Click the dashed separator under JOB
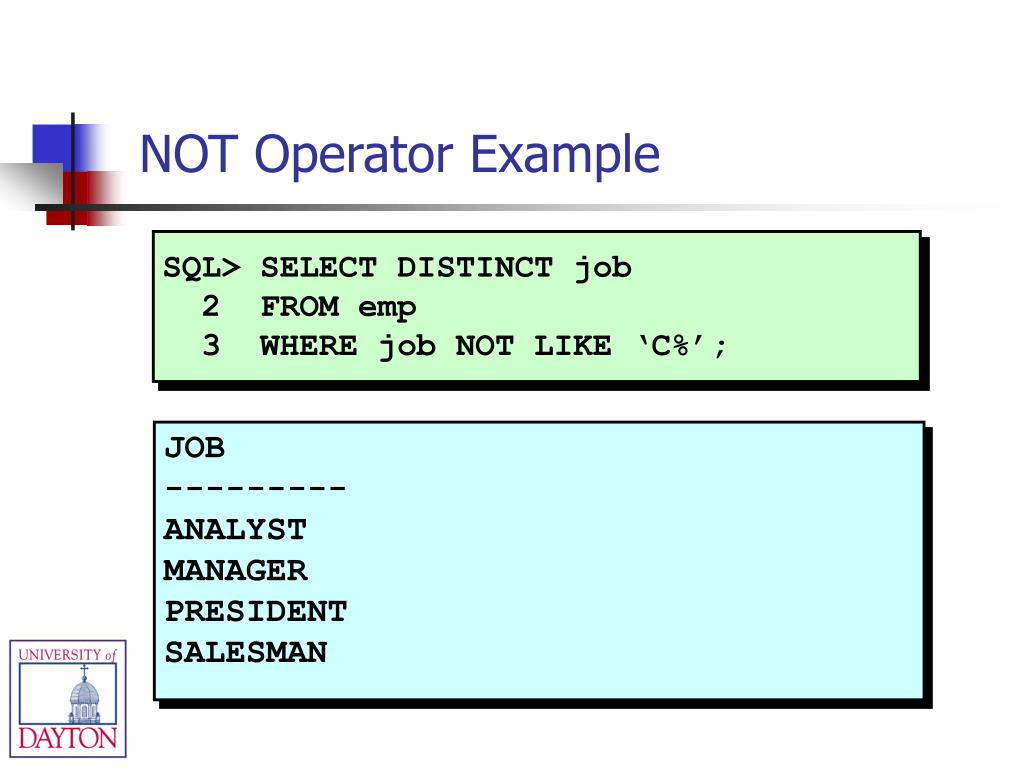This screenshot has width=1024, height=768. pos(255,488)
